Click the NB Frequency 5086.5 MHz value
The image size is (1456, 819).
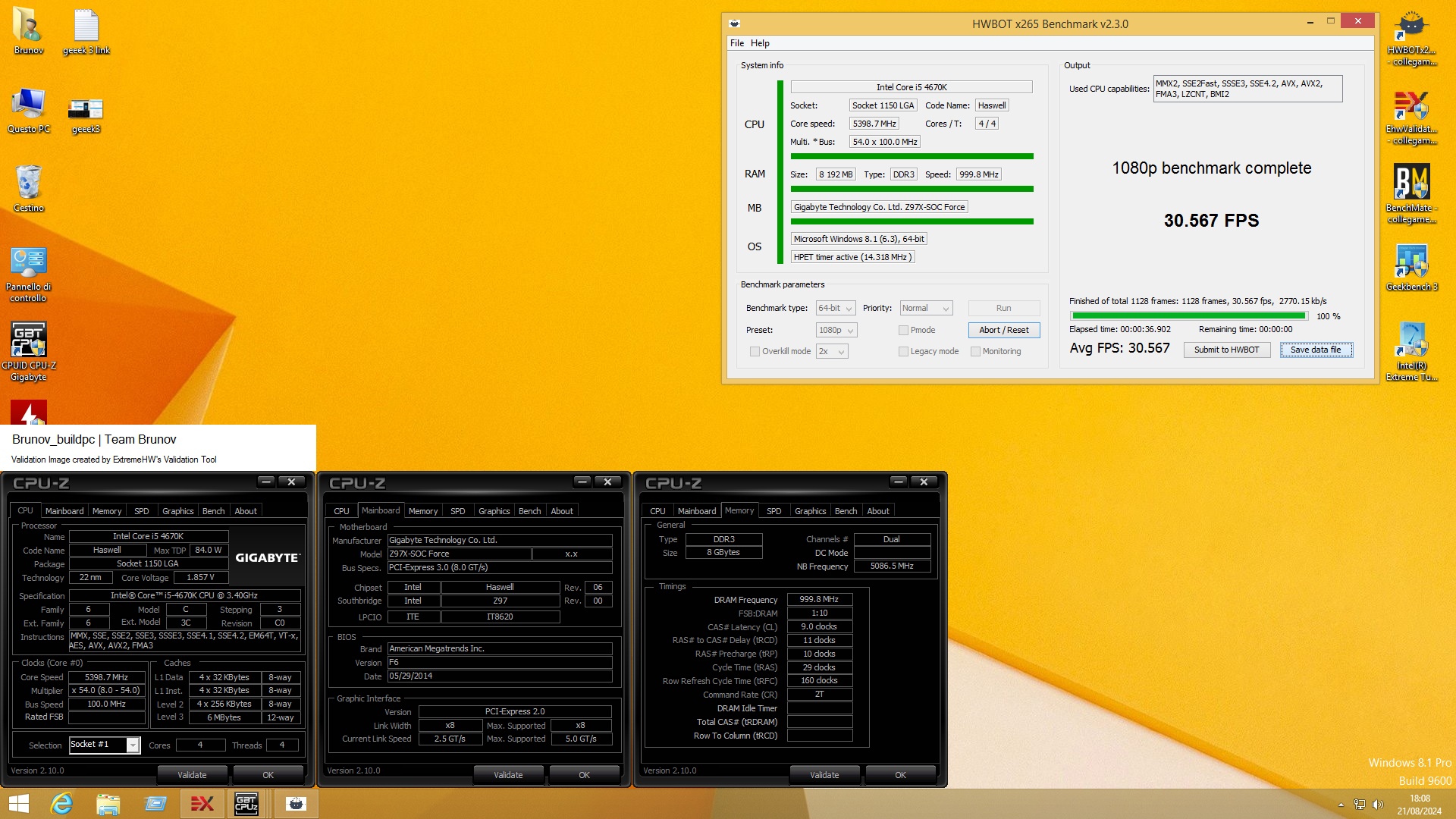click(892, 566)
